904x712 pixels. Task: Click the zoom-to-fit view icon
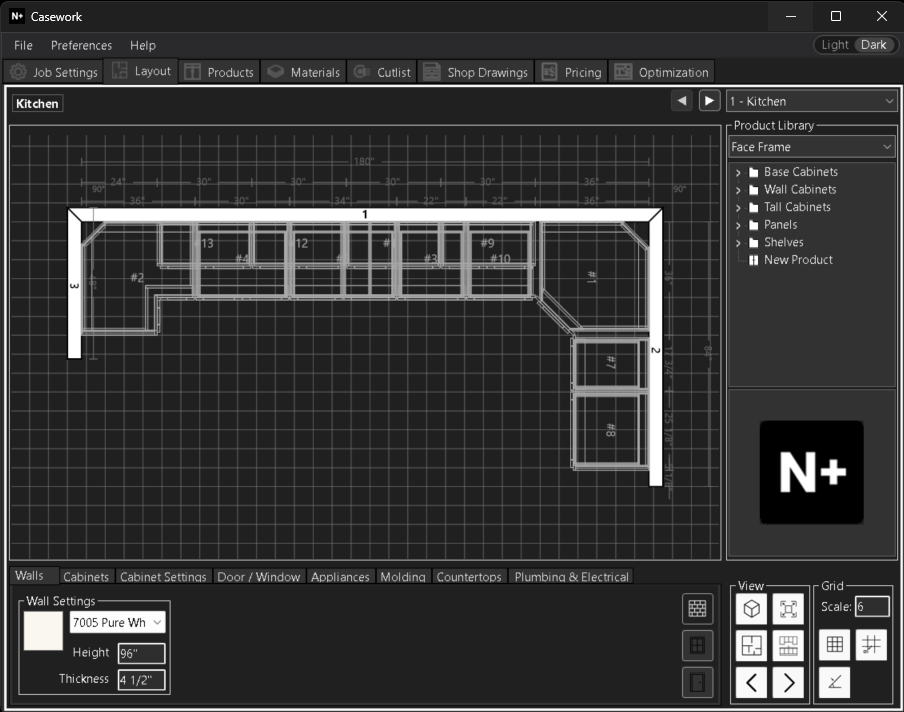pyautogui.click(x=788, y=609)
